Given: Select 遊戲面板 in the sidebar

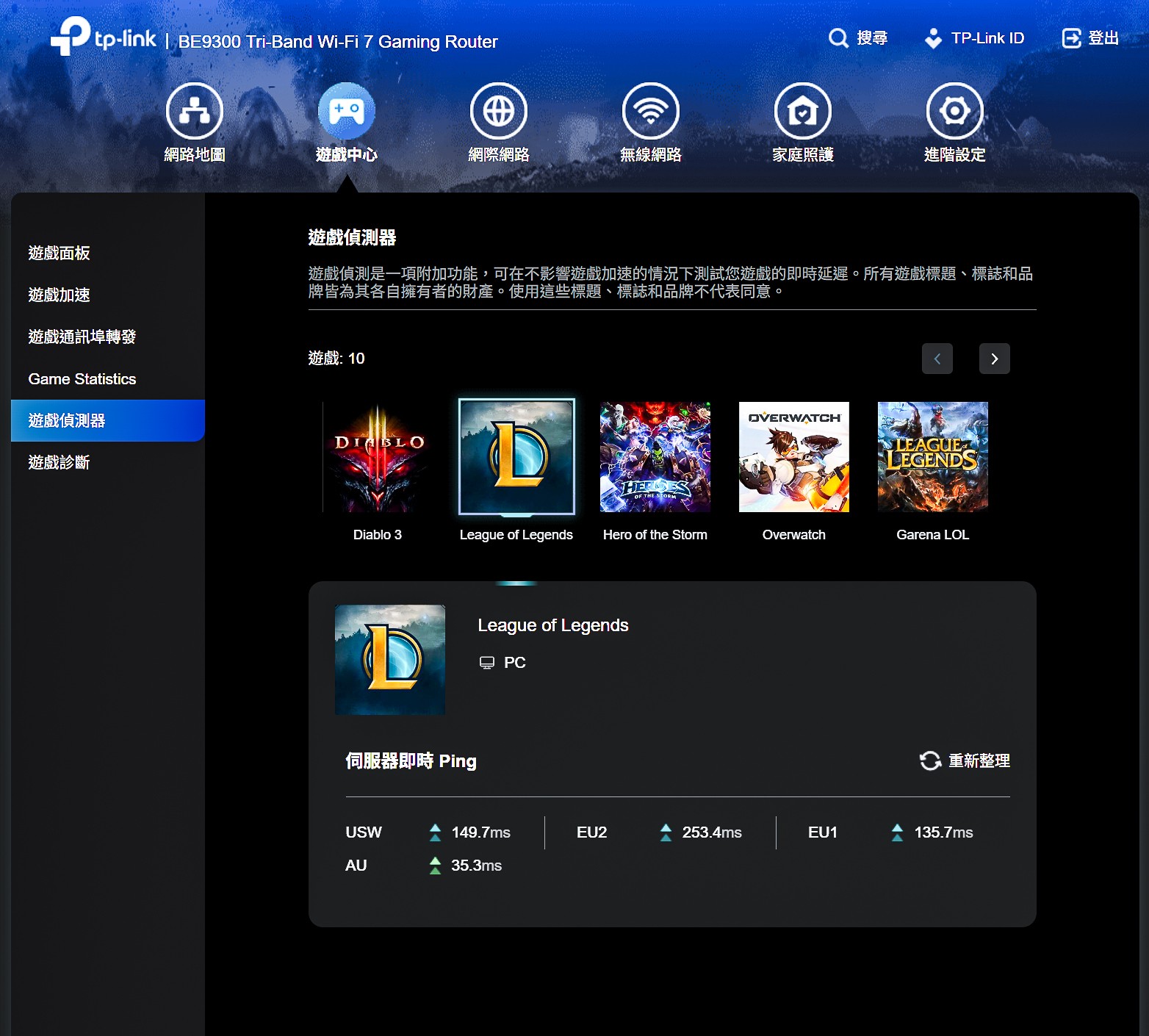Looking at the screenshot, I should point(108,253).
